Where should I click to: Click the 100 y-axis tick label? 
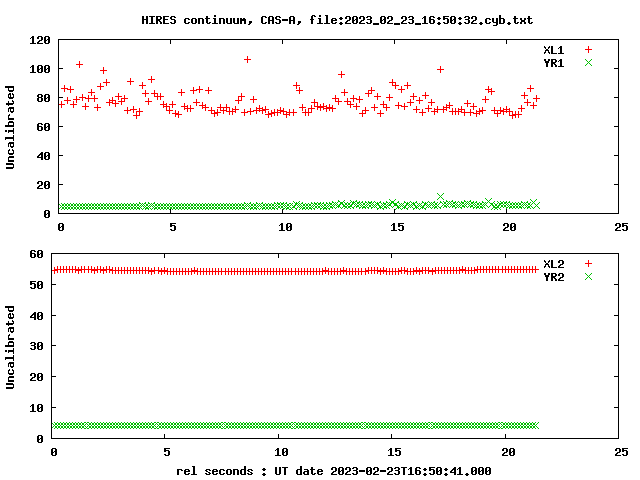tap(40, 69)
